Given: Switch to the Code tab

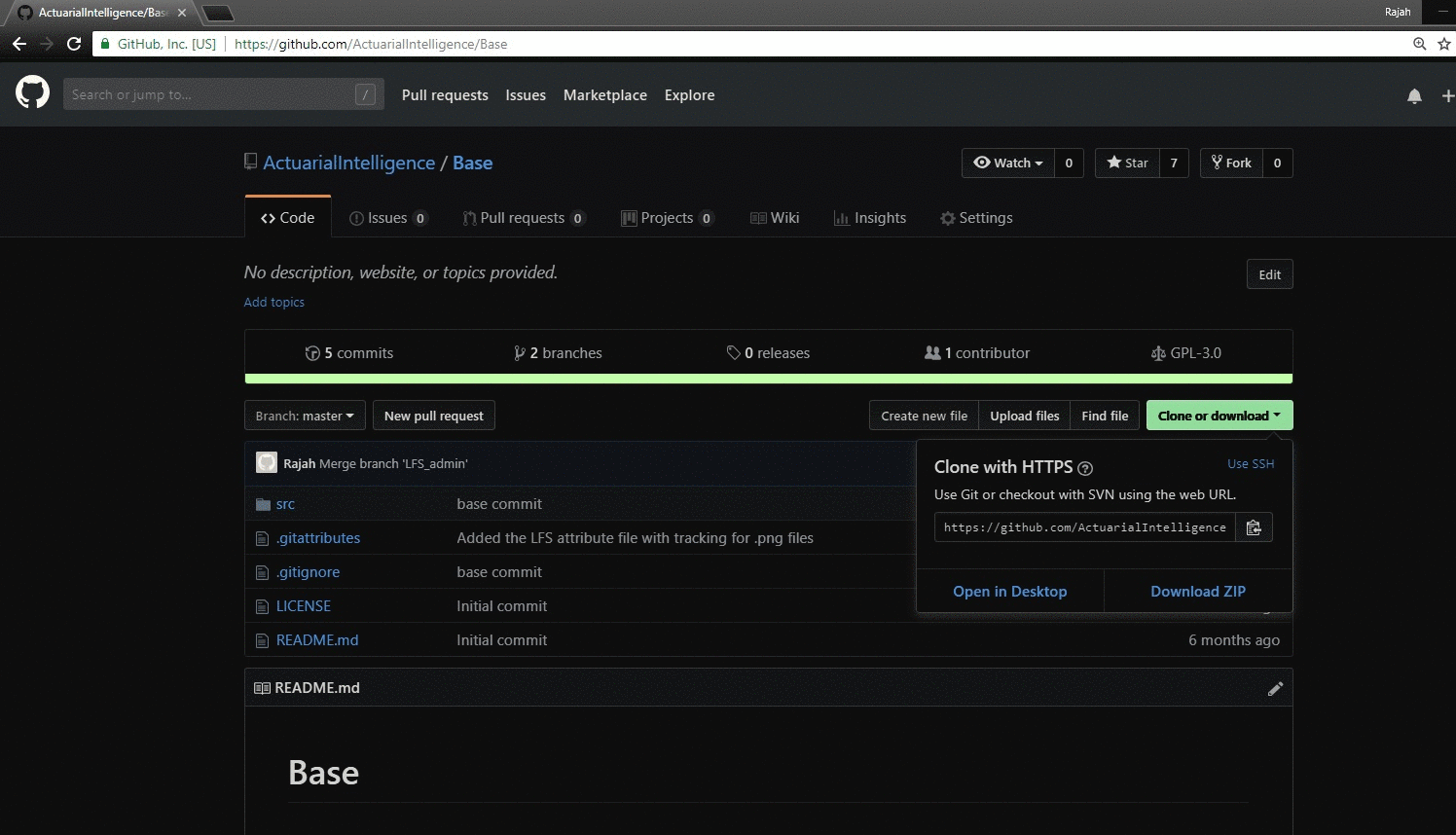Looking at the screenshot, I should [x=288, y=218].
